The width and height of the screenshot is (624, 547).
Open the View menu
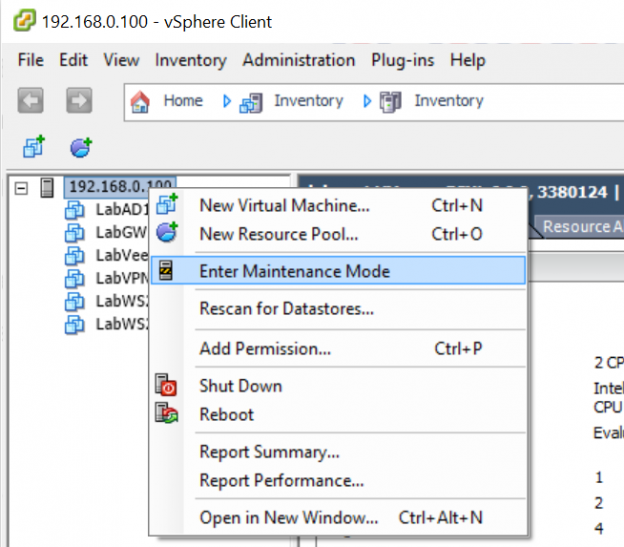121,60
